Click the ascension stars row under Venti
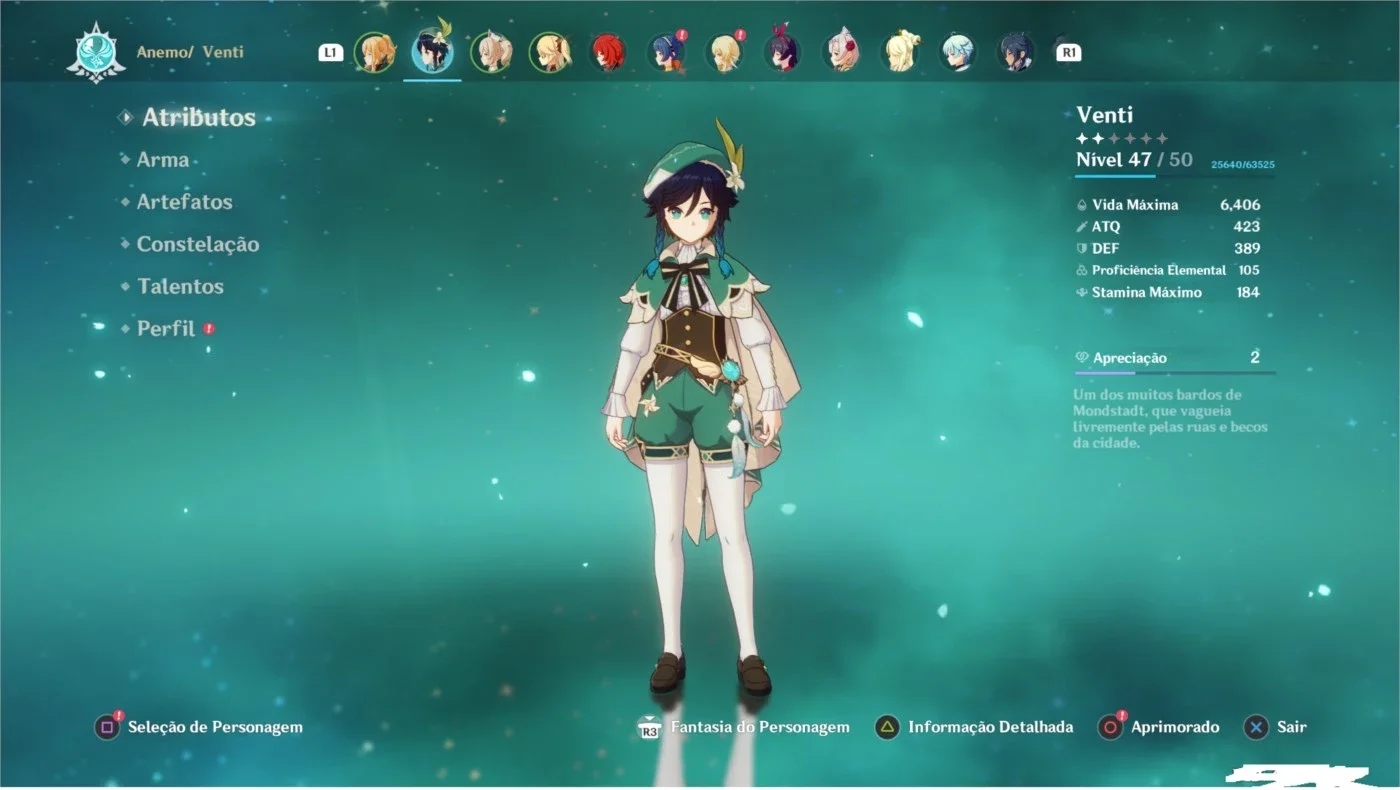The width and height of the screenshot is (1400, 790). (x=1122, y=139)
